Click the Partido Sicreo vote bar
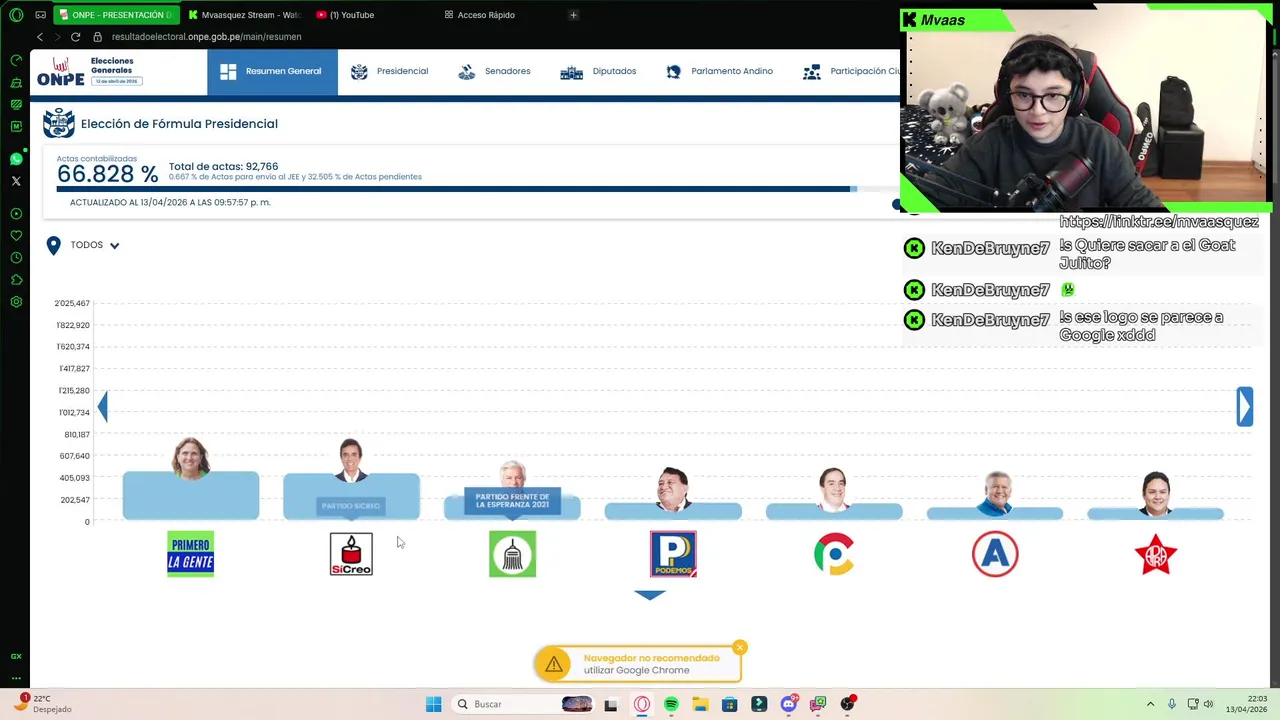Screen dimensions: 1280x720 pyautogui.click(x=351, y=497)
